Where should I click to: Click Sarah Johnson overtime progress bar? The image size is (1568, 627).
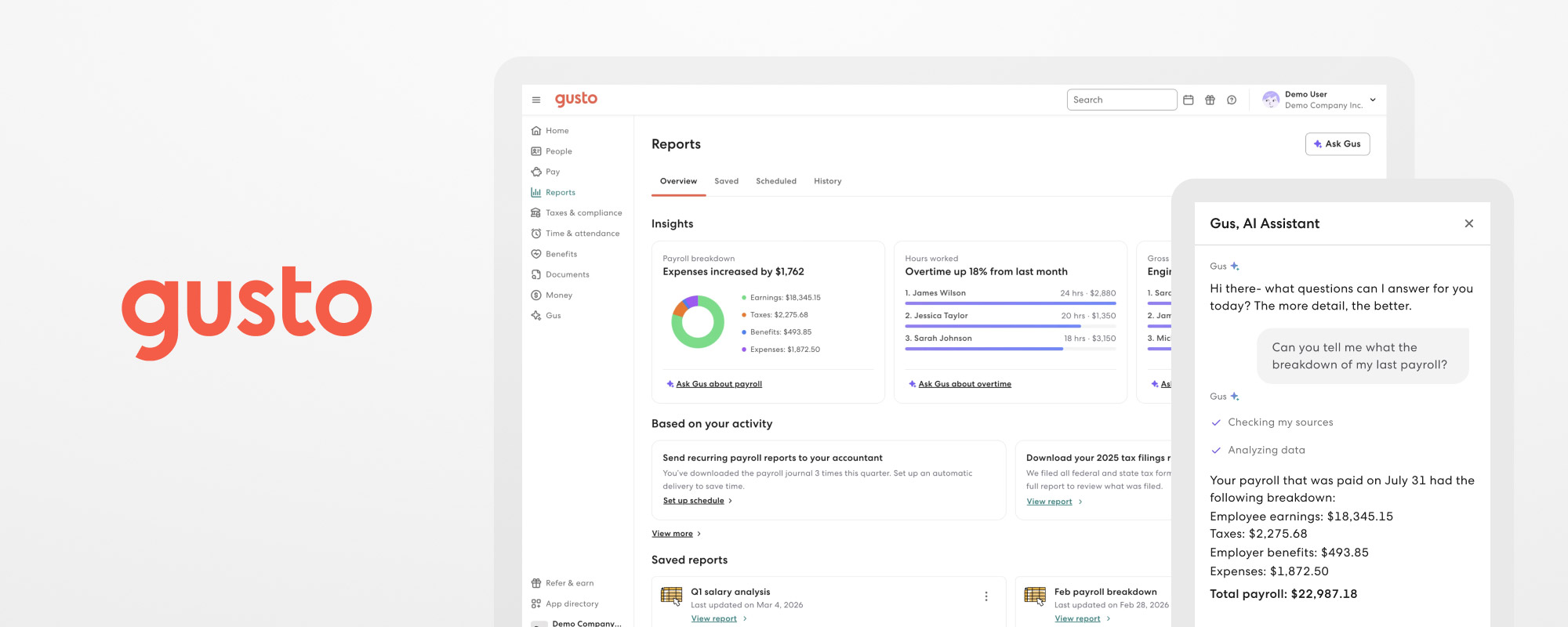[x=1011, y=349]
